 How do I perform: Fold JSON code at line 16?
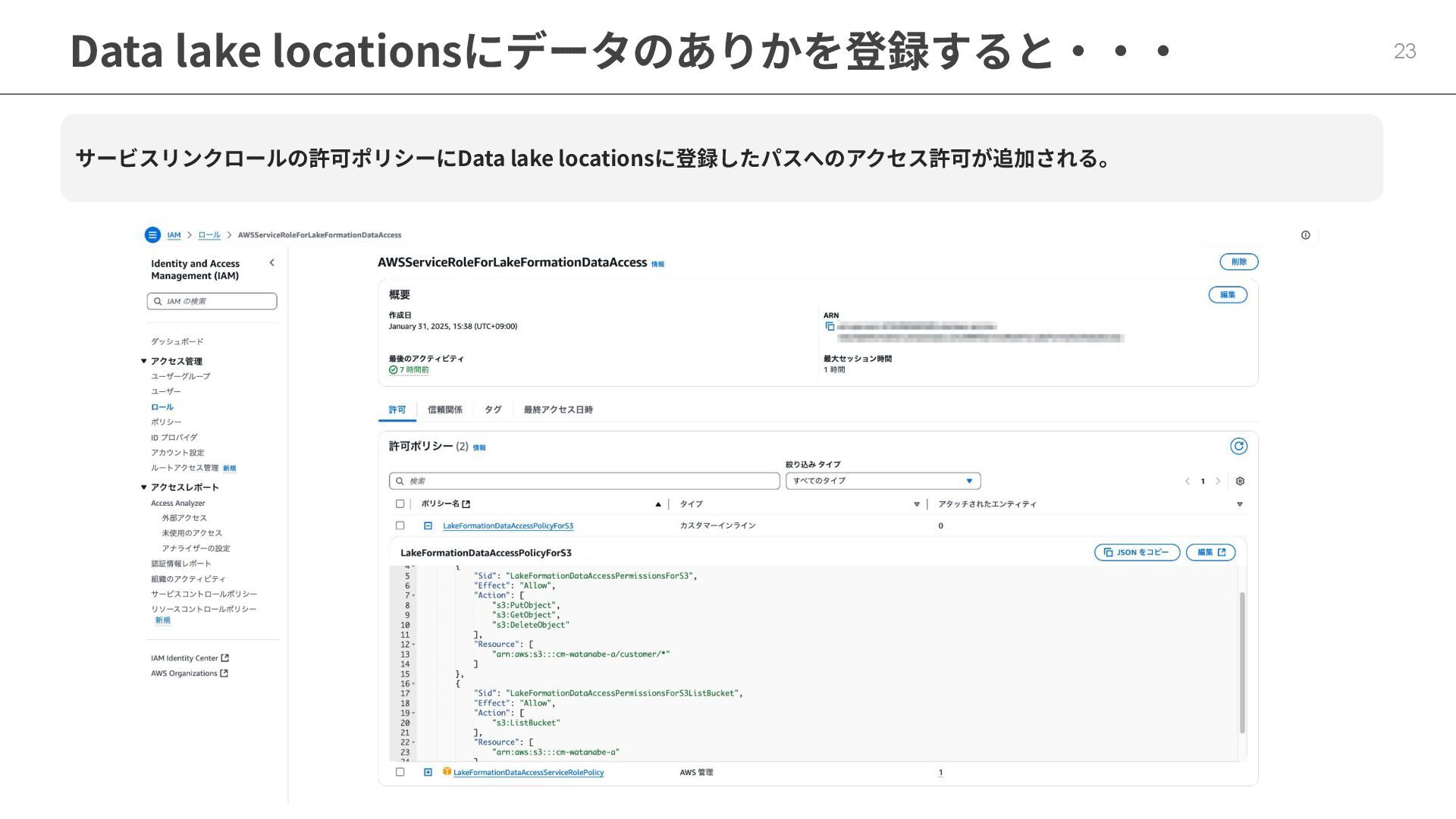[x=413, y=684]
